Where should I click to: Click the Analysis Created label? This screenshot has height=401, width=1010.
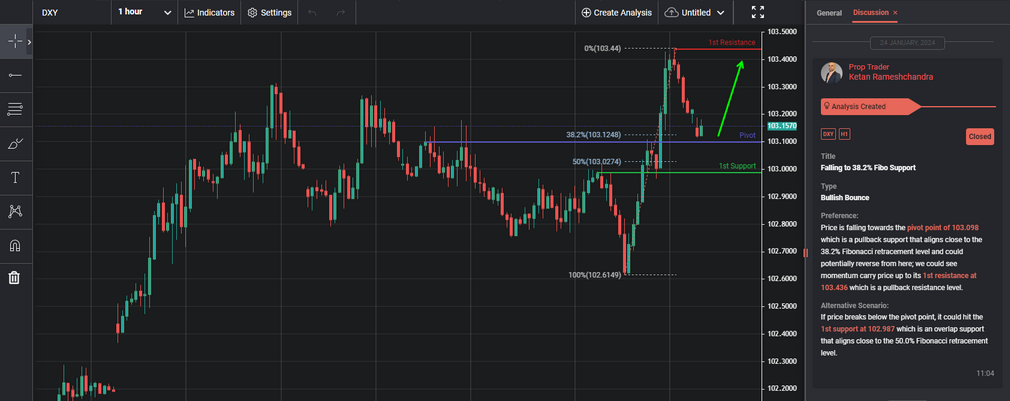[x=859, y=106]
